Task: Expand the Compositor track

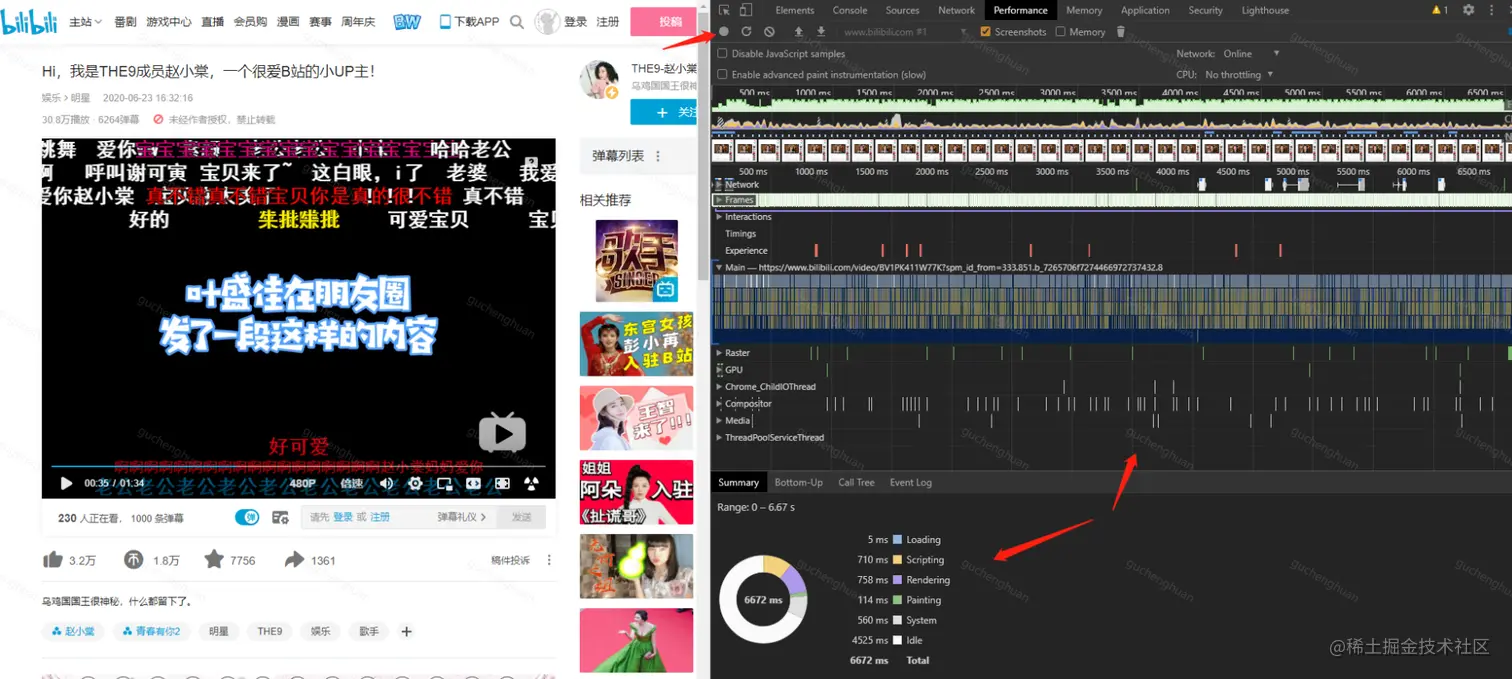Action: tap(718, 404)
